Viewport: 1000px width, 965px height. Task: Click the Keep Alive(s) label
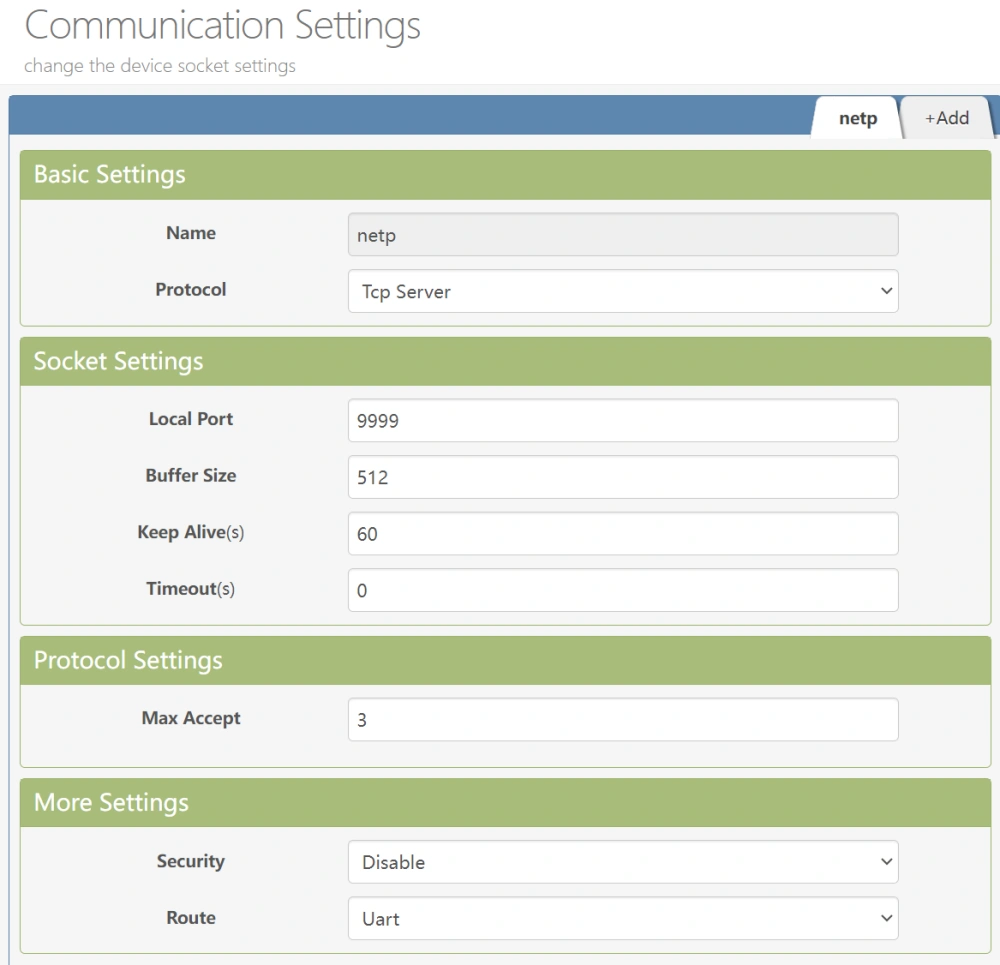tap(191, 533)
